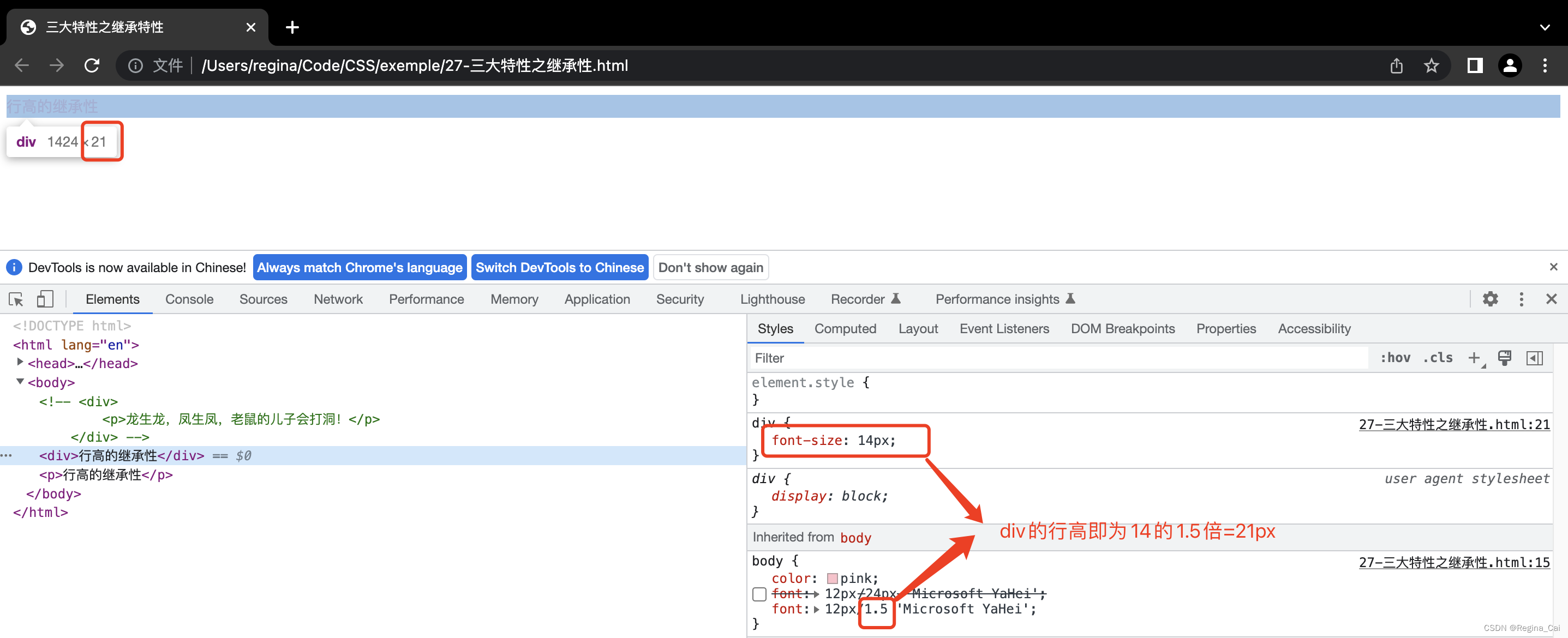Screen dimensions: 1568x638
Task: Open the DevTools customize three-dot menu
Action: tap(1521, 299)
